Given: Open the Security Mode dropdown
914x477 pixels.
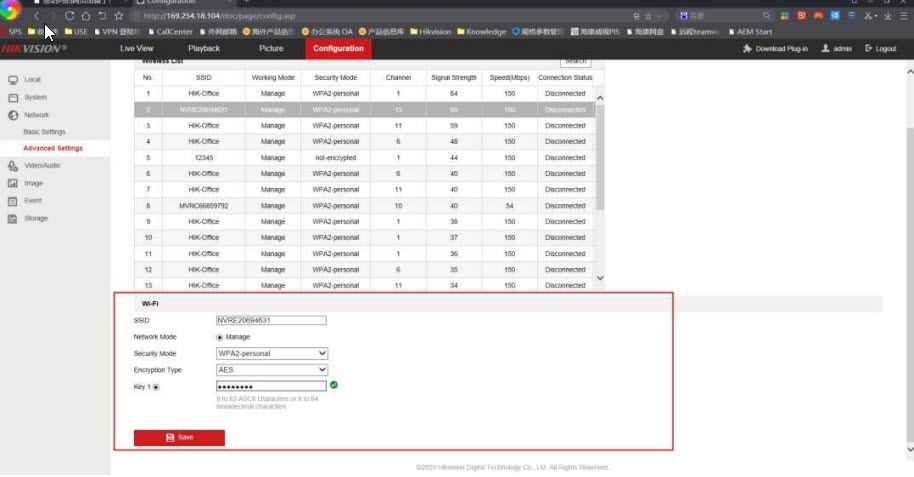Looking at the screenshot, I should (x=272, y=353).
